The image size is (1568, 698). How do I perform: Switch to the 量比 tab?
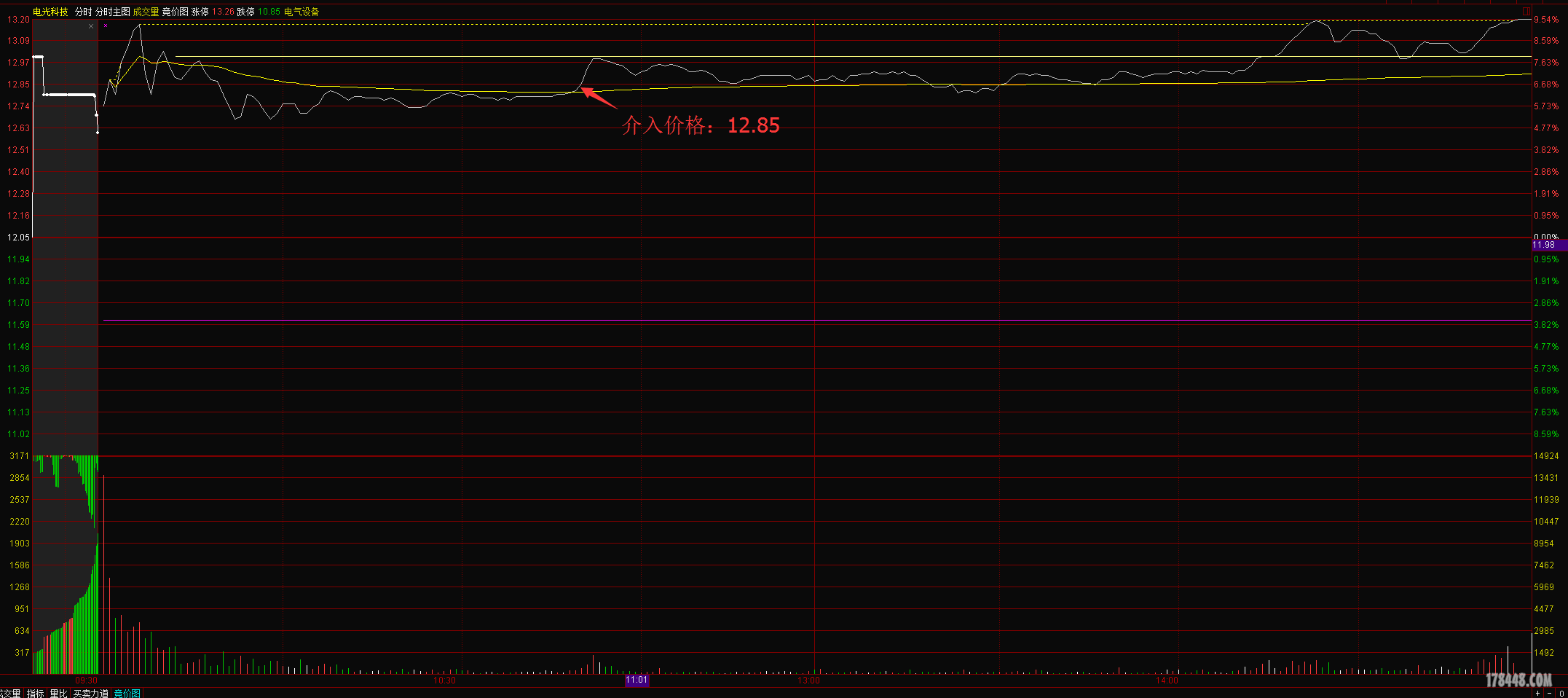[58, 693]
